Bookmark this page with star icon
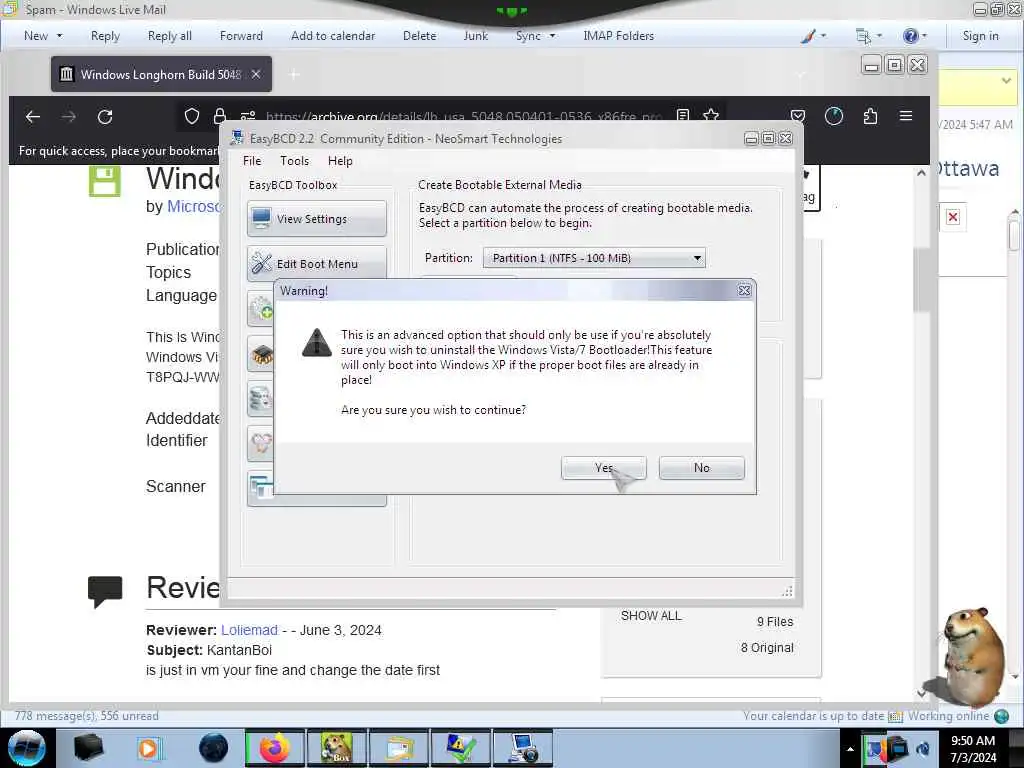1024x768 pixels. pyautogui.click(x=711, y=116)
